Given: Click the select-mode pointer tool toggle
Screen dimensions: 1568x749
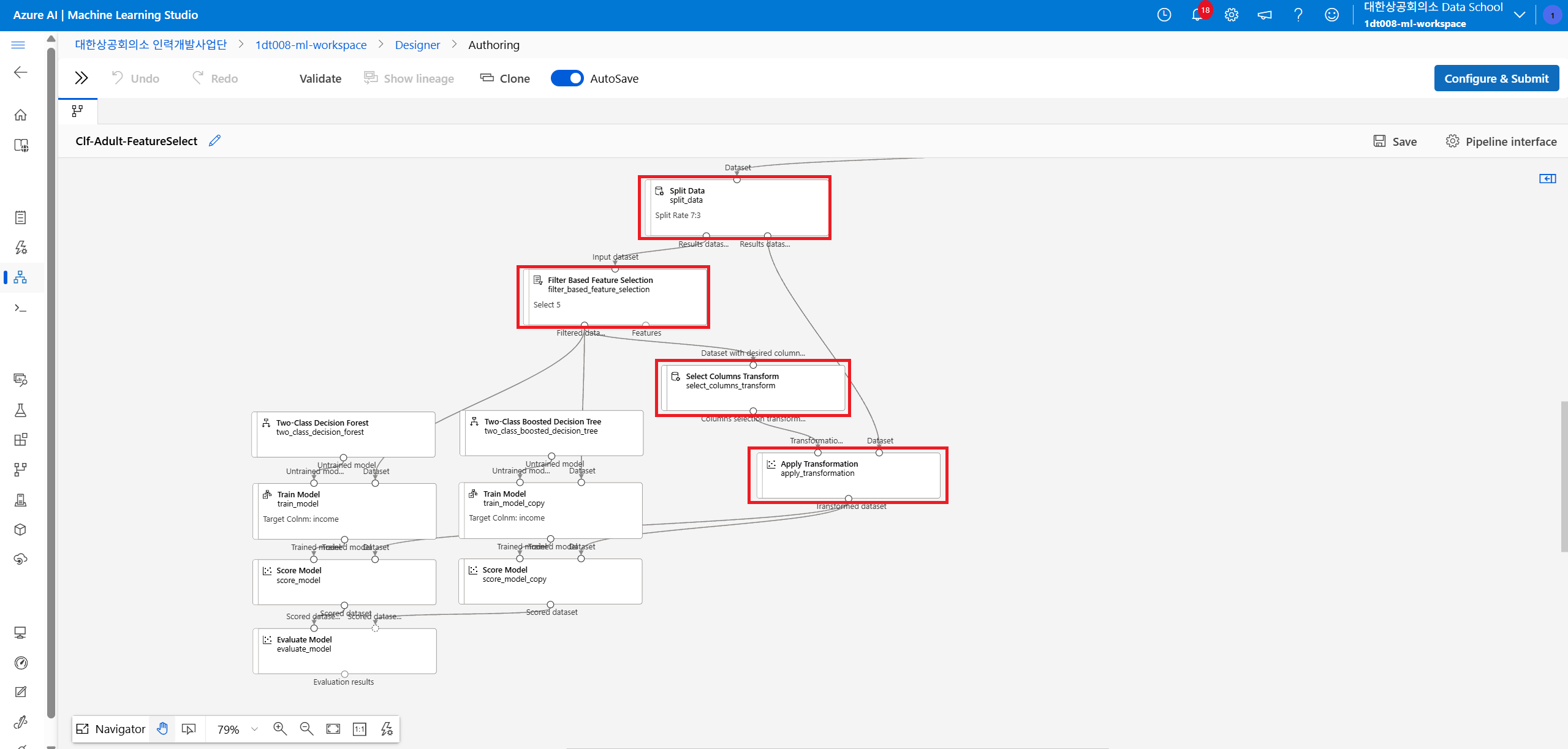Looking at the screenshot, I should pyautogui.click(x=189, y=729).
